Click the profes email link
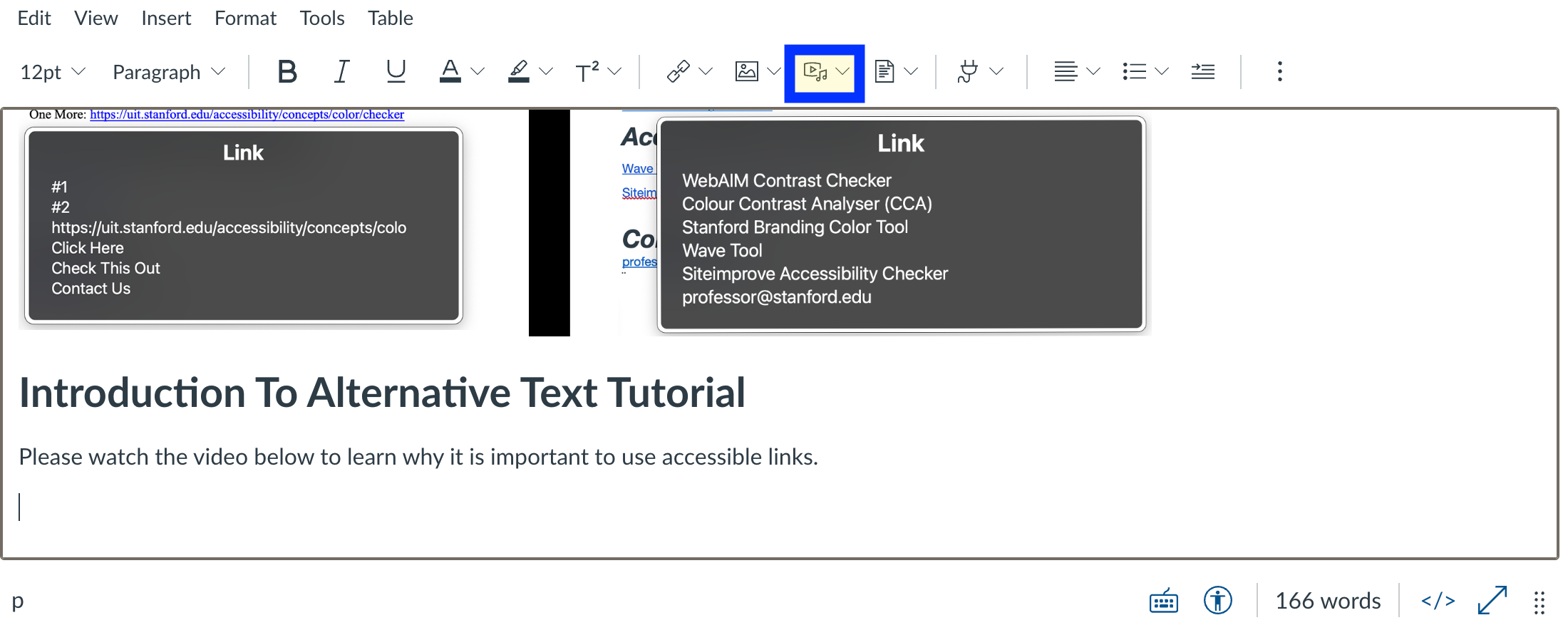This screenshot has width=1568, height=630. pyautogui.click(x=639, y=262)
